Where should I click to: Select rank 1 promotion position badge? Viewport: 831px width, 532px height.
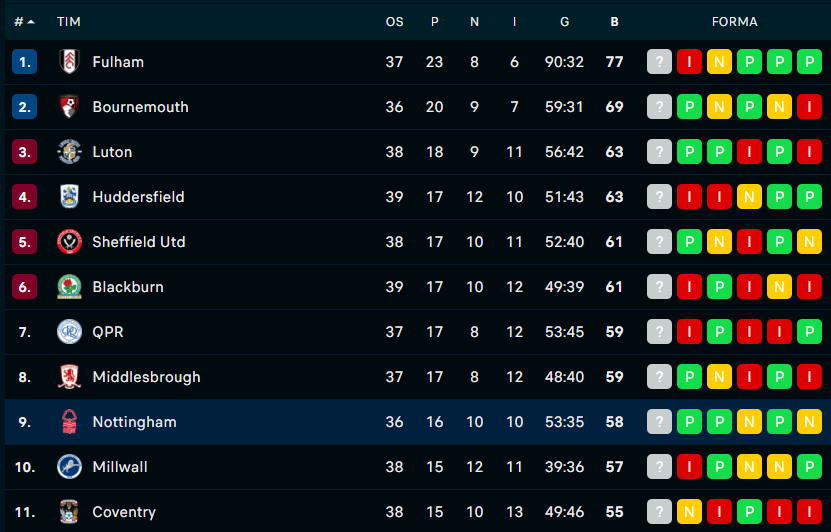[24, 61]
